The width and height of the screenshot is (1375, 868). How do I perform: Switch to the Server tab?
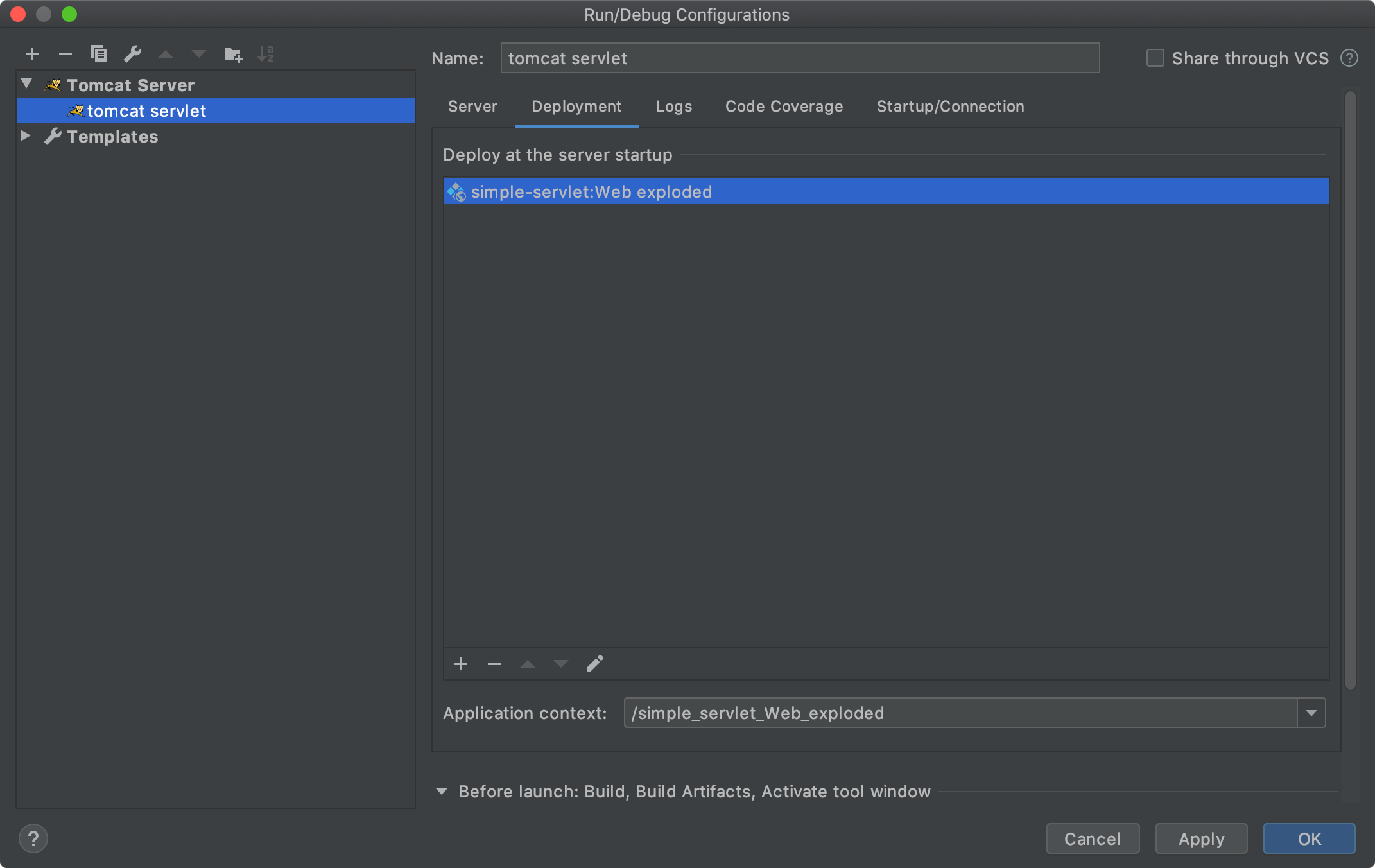pos(472,107)
